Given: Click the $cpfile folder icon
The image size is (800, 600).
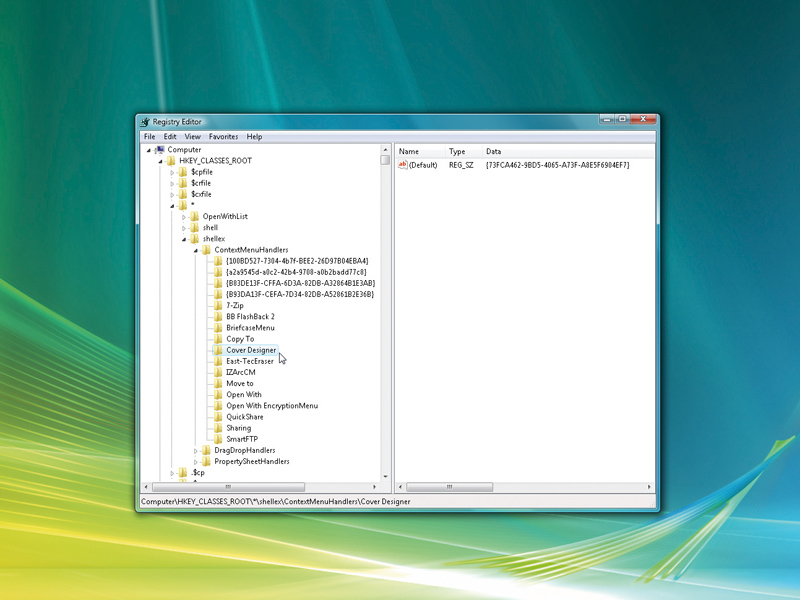Looking at the screenshot, I should click(x=183, y=172).
